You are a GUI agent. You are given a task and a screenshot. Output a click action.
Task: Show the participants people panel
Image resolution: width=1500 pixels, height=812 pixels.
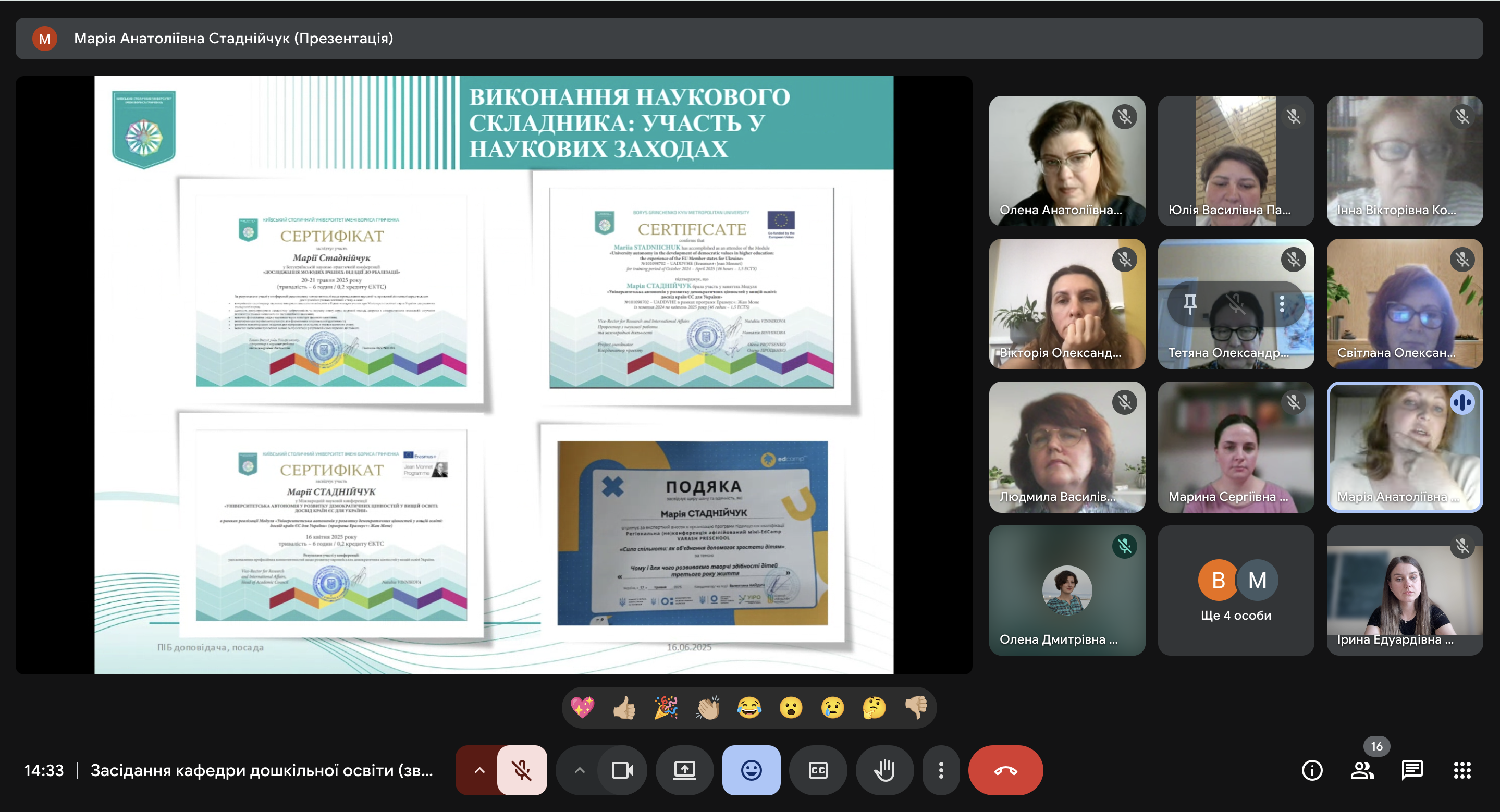[x=1361, y=770]
